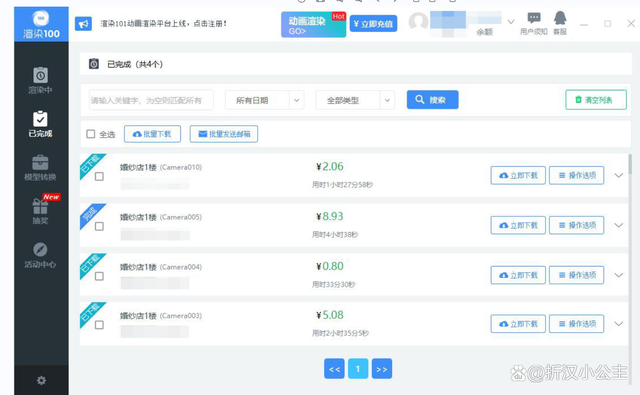Go to previous page with << button
Image resolution: width=640 pixels, height=395 pixels.
click(334, 368)
